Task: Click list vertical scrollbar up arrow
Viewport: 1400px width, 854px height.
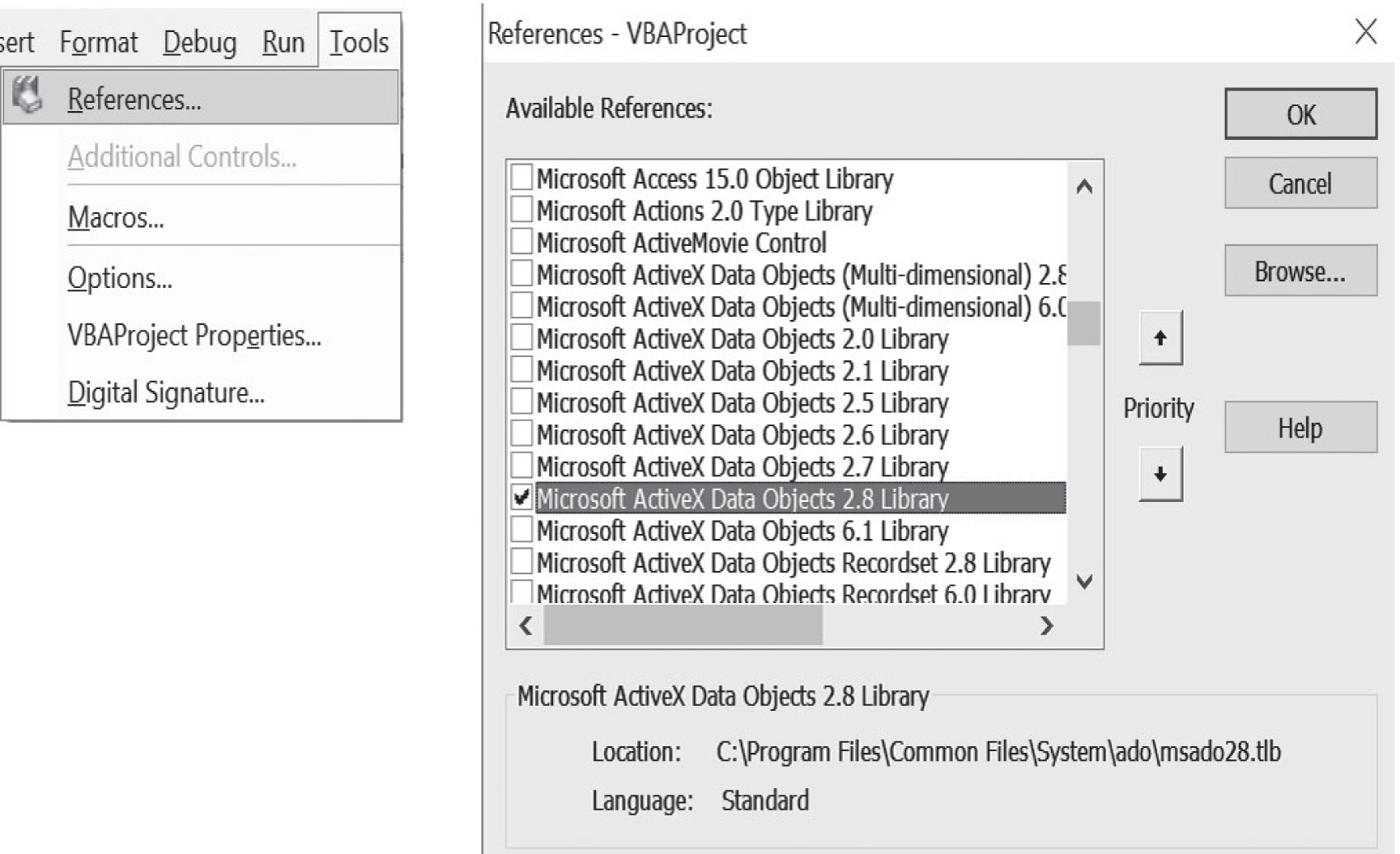Action: pos(1085,187)
